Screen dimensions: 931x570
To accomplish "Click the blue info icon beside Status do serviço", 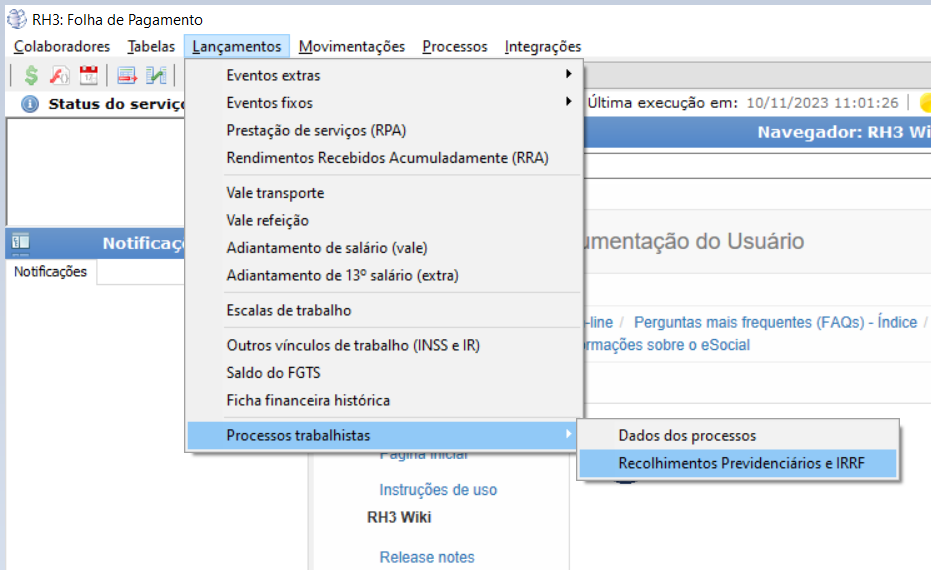I will tap(30, 104).
